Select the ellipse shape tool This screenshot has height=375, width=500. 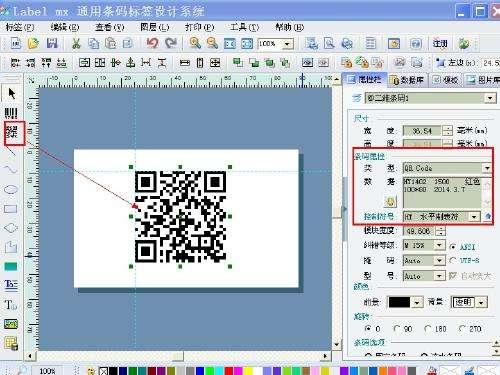(11, 190)
